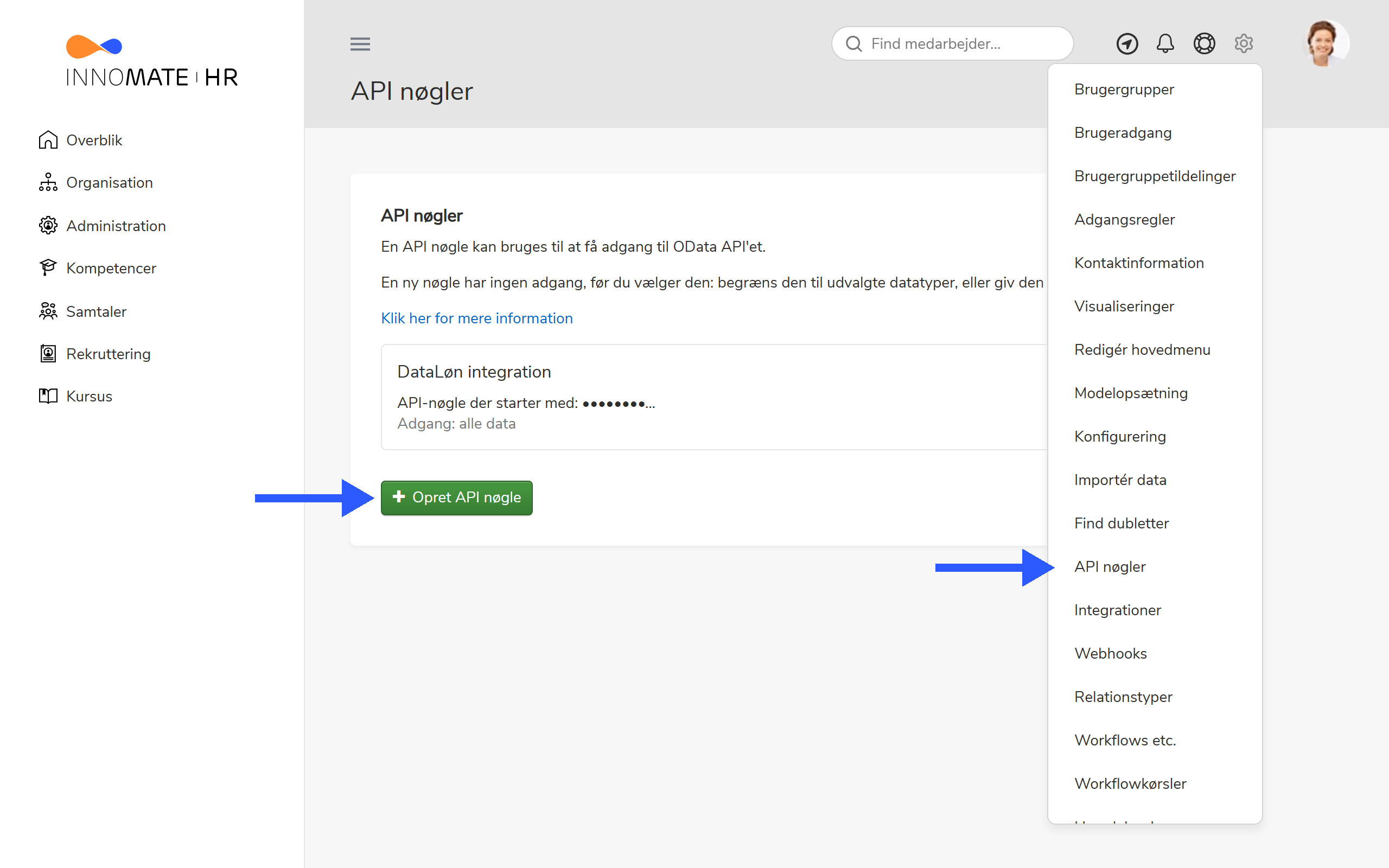Viewport: 1389px width, 868px height.
Task: Choose Kontaktinformation in settings menu
Action: [x=1139, y=263]
